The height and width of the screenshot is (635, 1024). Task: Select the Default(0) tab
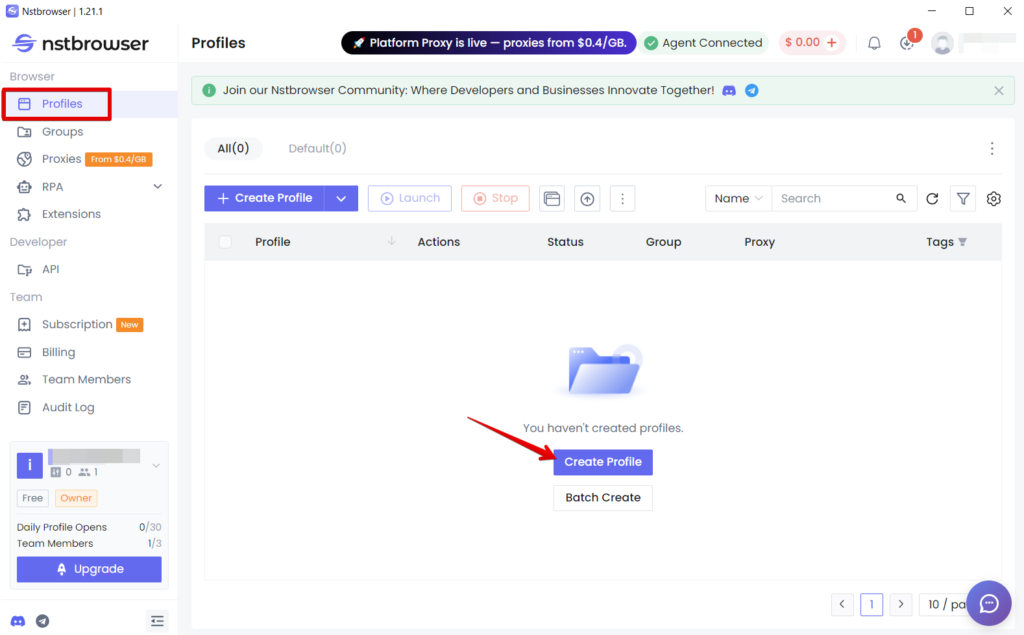317,148
